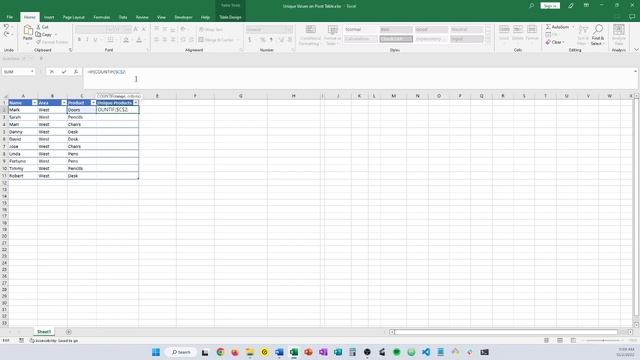The height and width of the screenshot is (360, 640).
Task: Open Visual Studio Code from the taskbar
Action: point(426,352)
